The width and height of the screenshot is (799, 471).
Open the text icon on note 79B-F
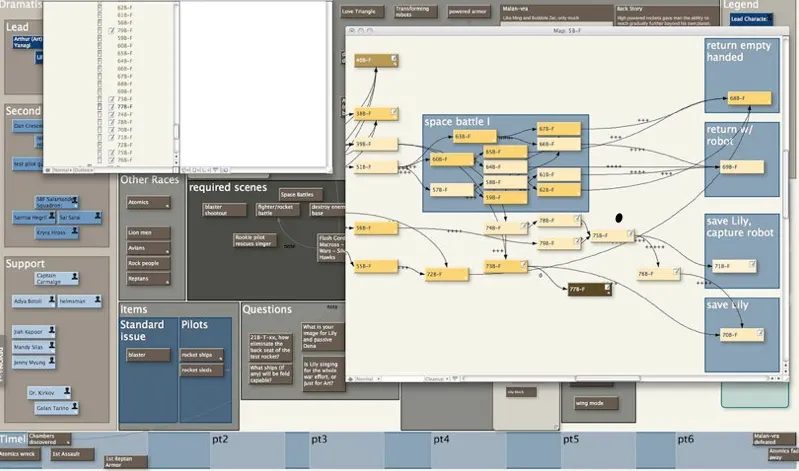[577, 241]
